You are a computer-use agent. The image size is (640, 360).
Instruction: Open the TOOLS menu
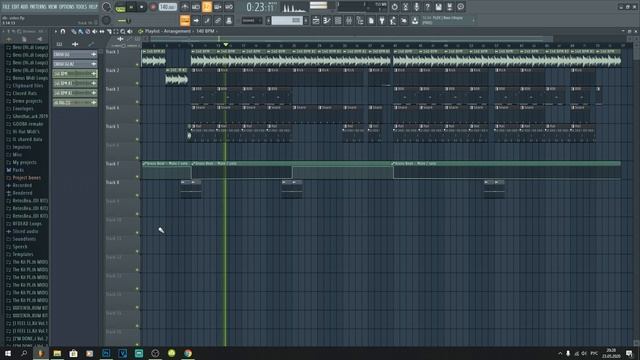click(x=81, y=7)
